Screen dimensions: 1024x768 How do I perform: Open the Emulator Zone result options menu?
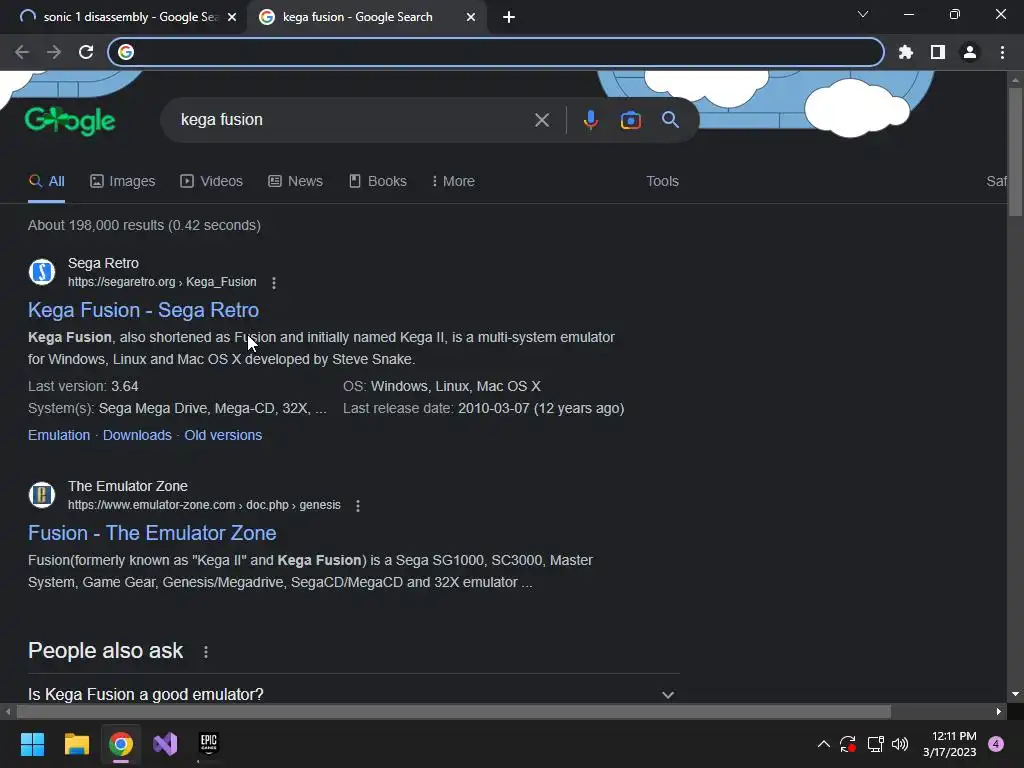tap(357, 505)
